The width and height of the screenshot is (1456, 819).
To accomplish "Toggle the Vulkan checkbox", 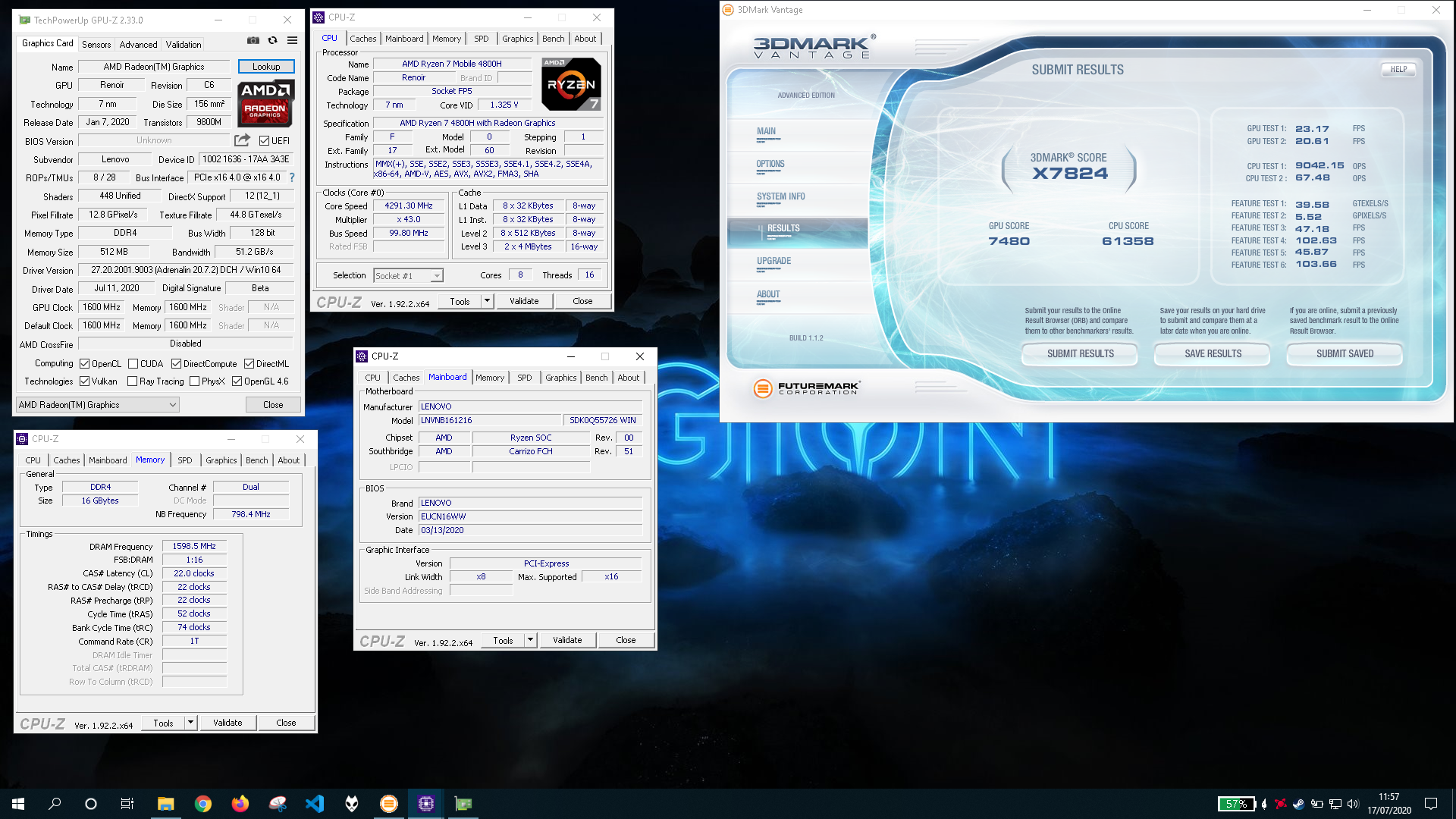I will point(85,381).
